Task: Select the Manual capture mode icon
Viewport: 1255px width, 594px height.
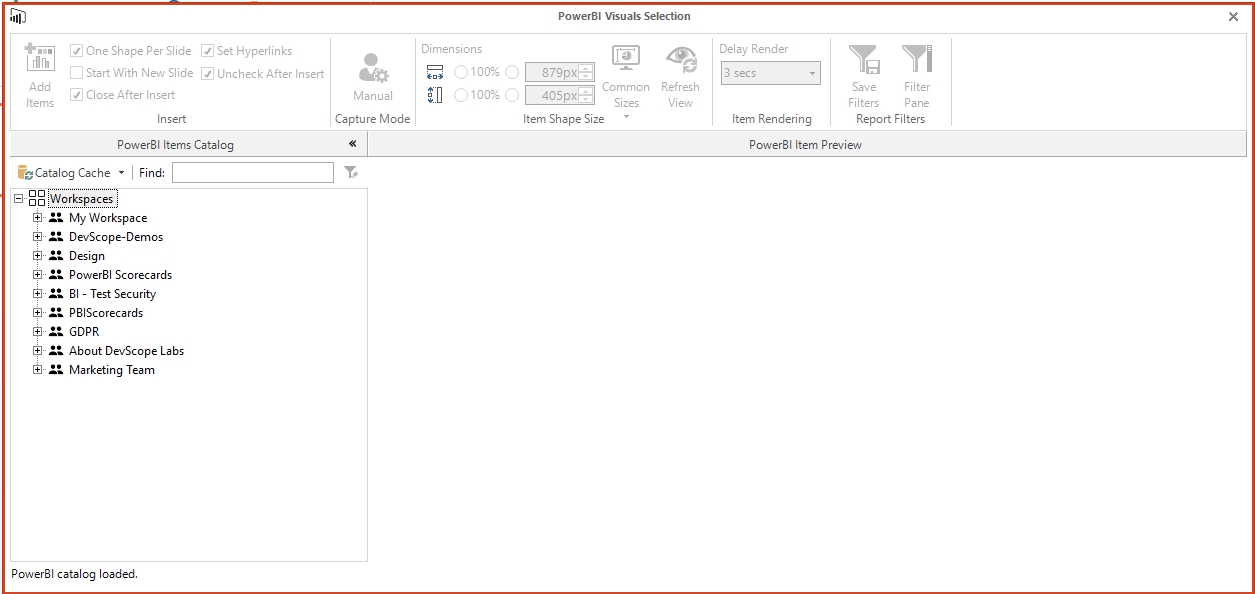Action: [x=372, y=70]
